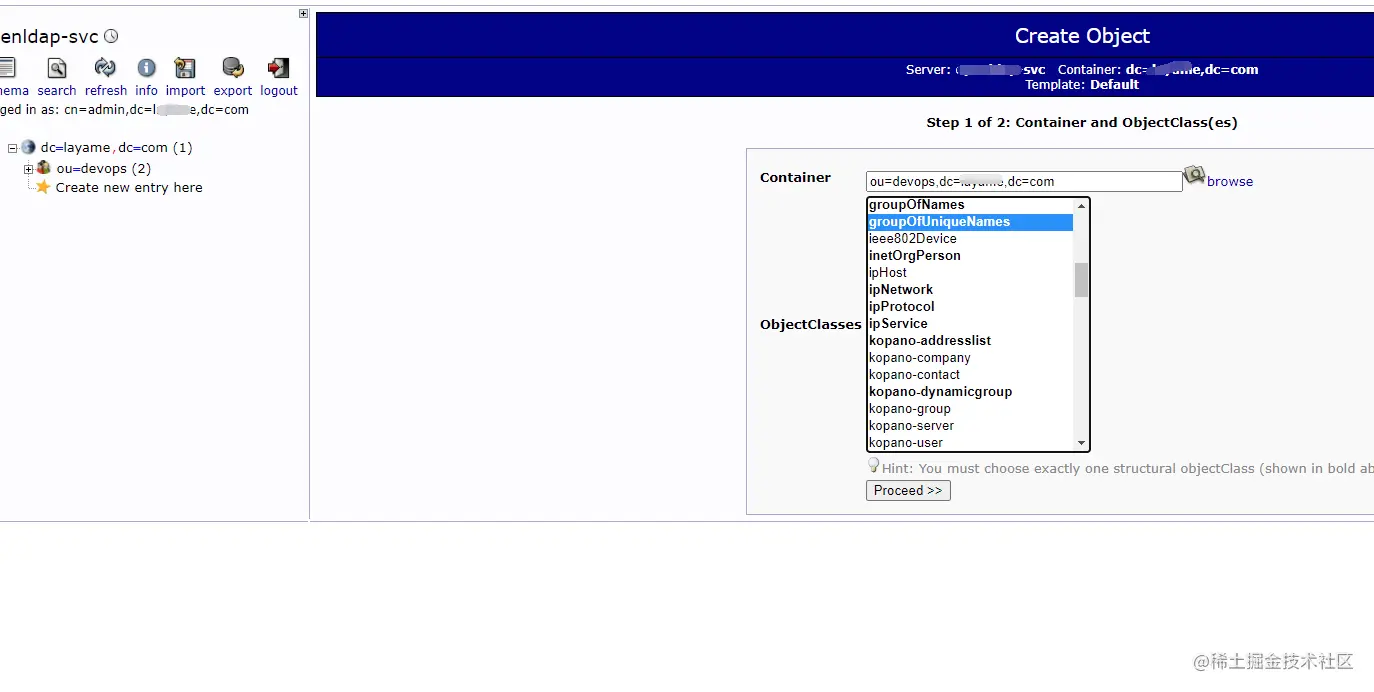Click Create new entry here
This screenshot has width=1374, height=692.
pos(129,187)
